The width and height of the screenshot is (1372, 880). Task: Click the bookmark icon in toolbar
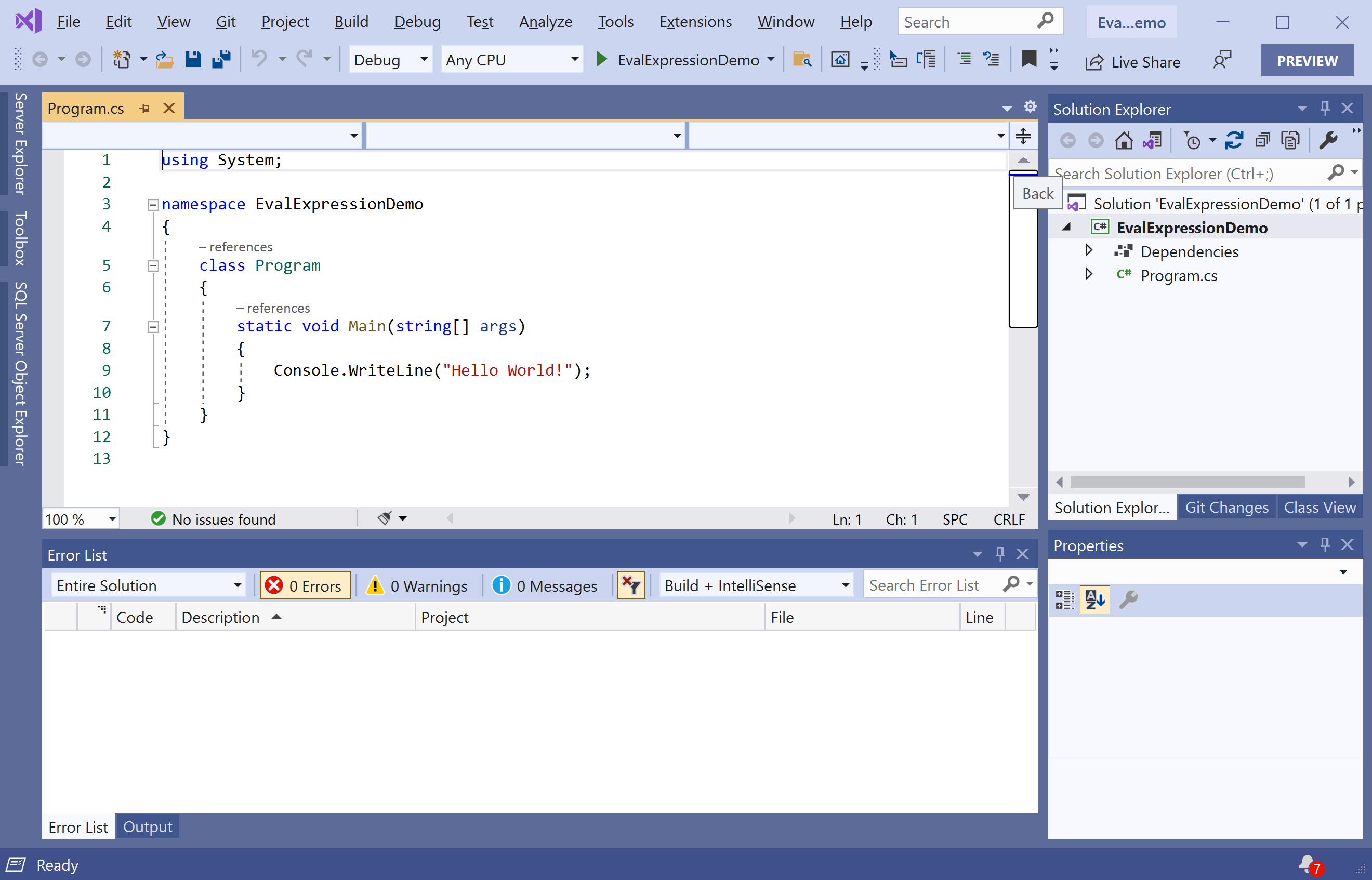point(1028,59)
